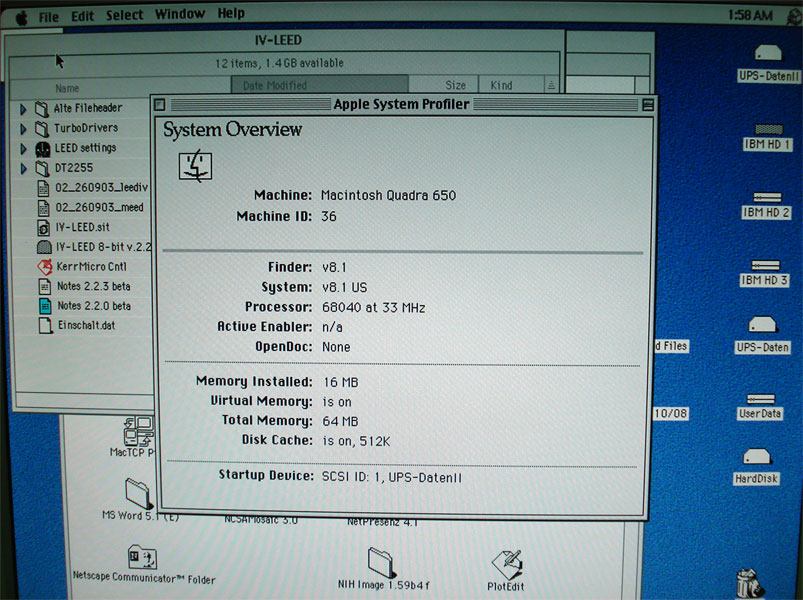
Task: Select the PlotEdit application icon
Action: tap(507, 565)
